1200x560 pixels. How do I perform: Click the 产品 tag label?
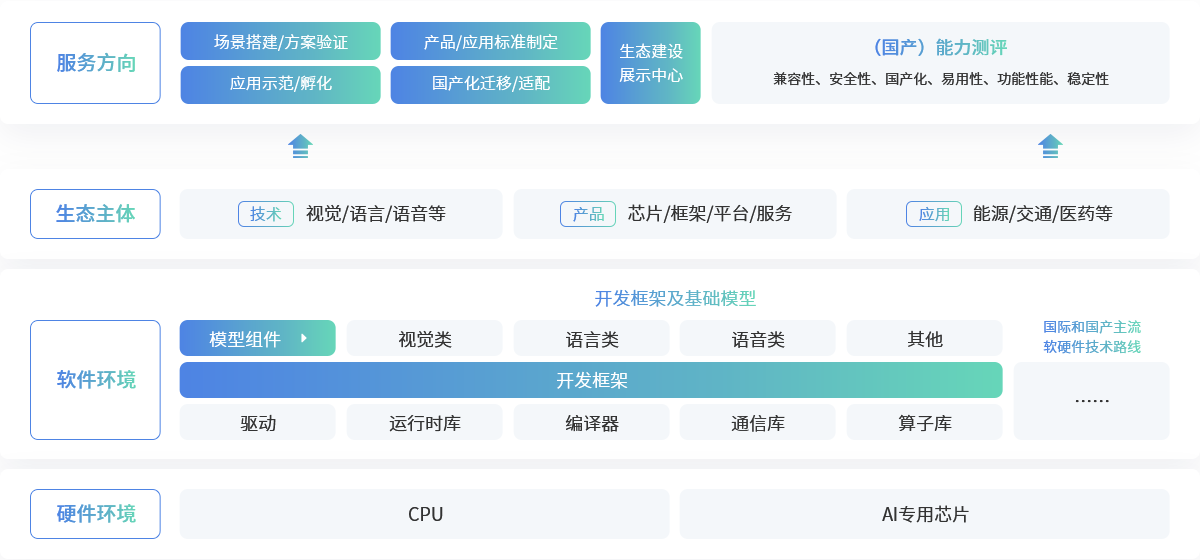[588, 214]
